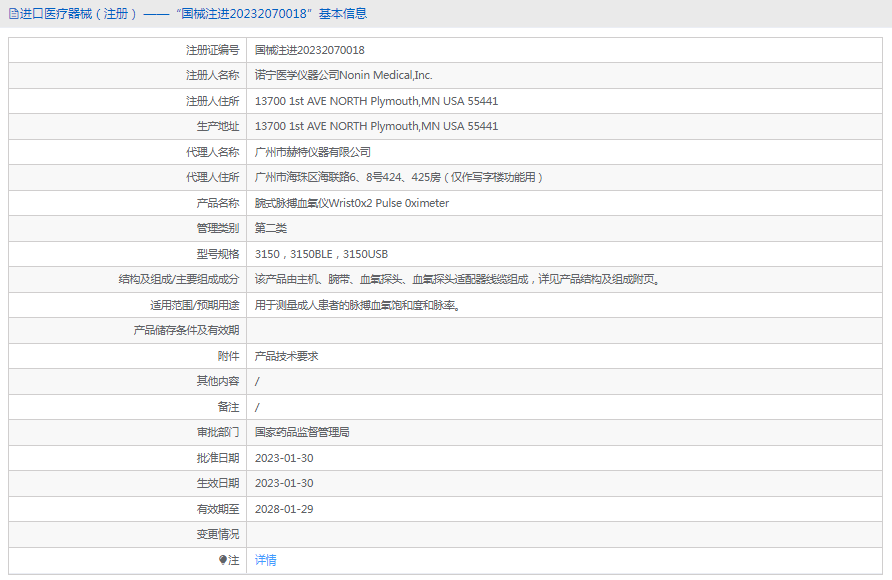Select the address value in 注册人住所 row
Image resolution: width=892 pixels, height=580 pixels.
(x=376, y=101)
